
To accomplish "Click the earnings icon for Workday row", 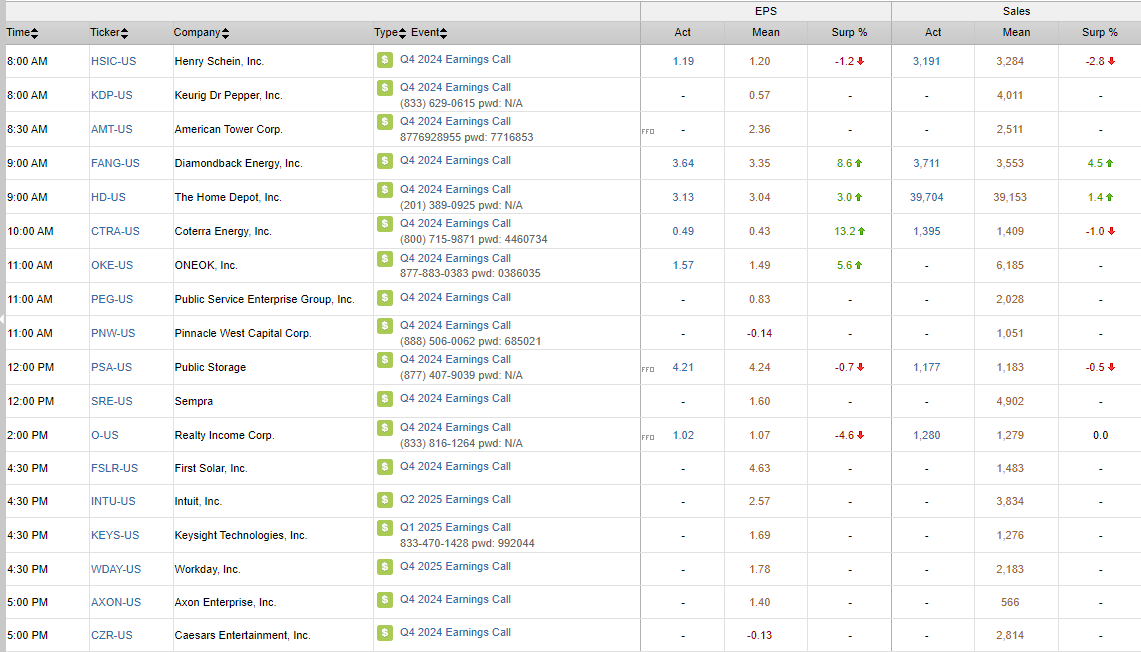I will tap(385, 567).
